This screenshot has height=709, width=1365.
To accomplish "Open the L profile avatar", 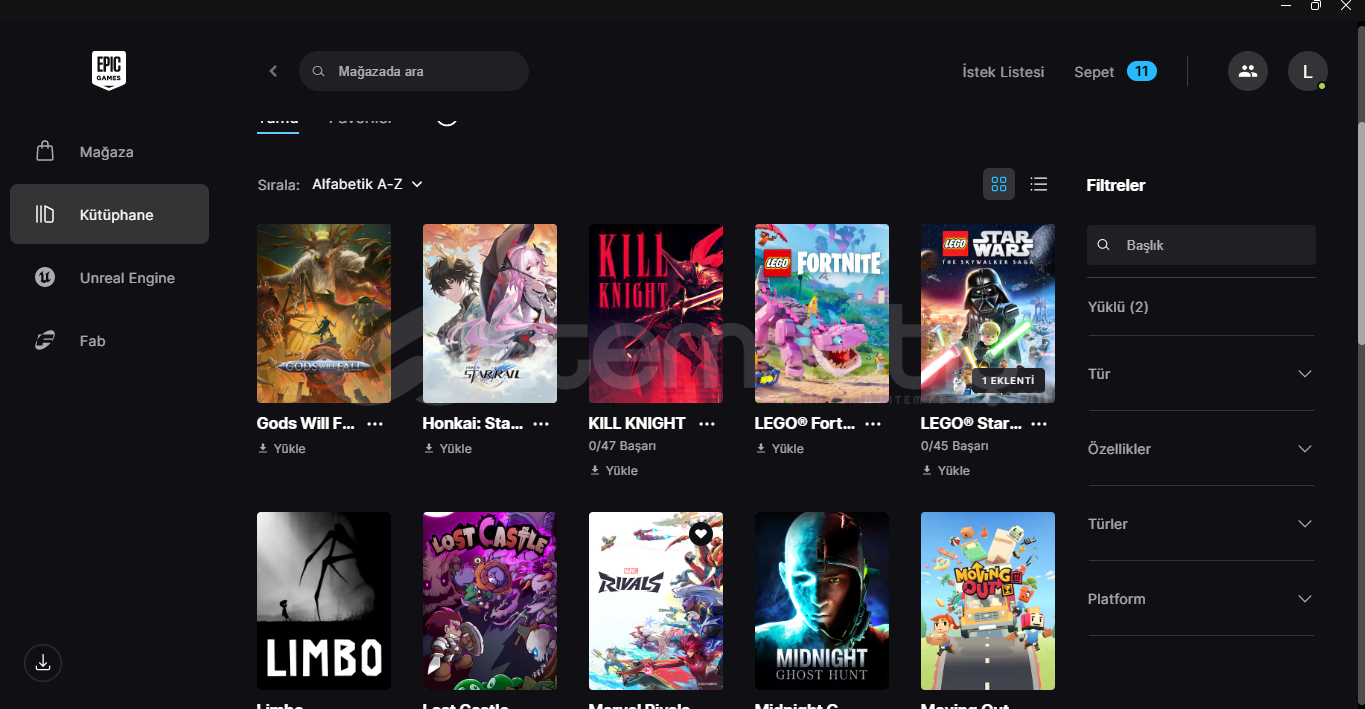I will click(x=1308, y=71).
